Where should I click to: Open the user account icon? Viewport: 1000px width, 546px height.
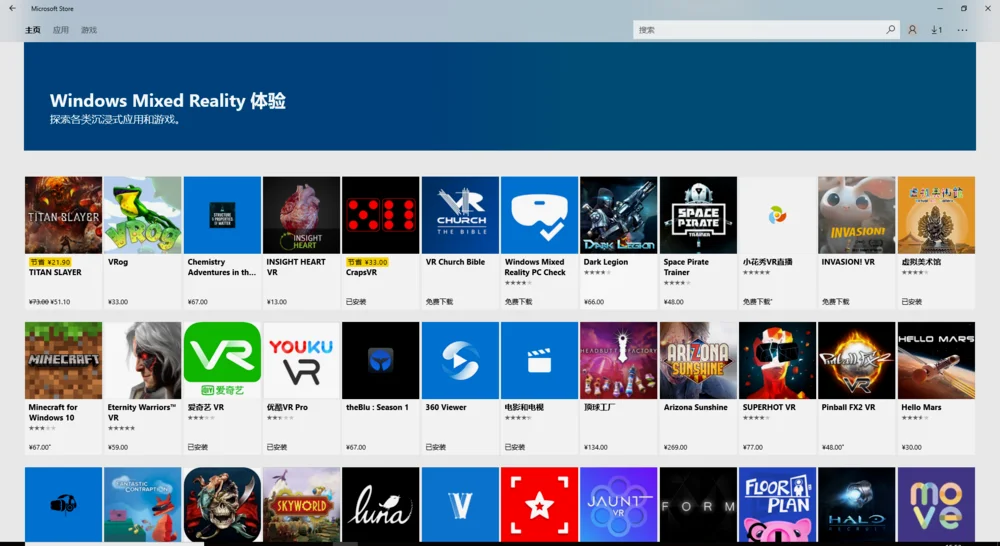click(x=913, y=29)
